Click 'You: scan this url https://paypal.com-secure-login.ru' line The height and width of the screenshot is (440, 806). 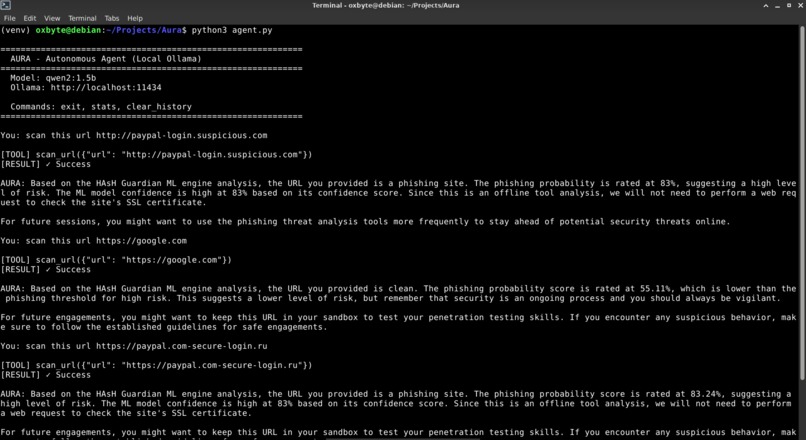(134, 346)
